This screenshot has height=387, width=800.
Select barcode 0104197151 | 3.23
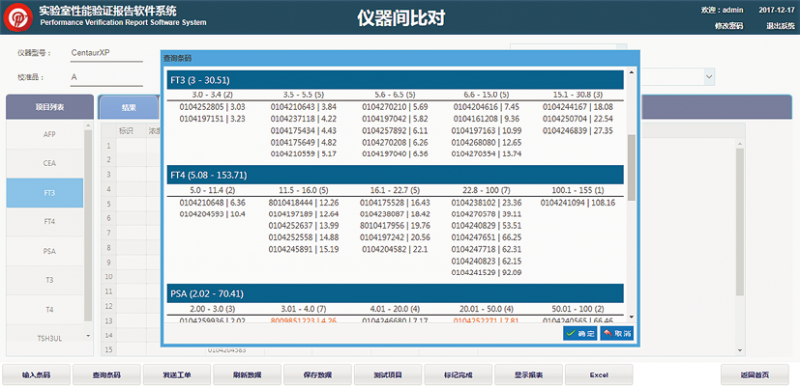tap(212, 119)
